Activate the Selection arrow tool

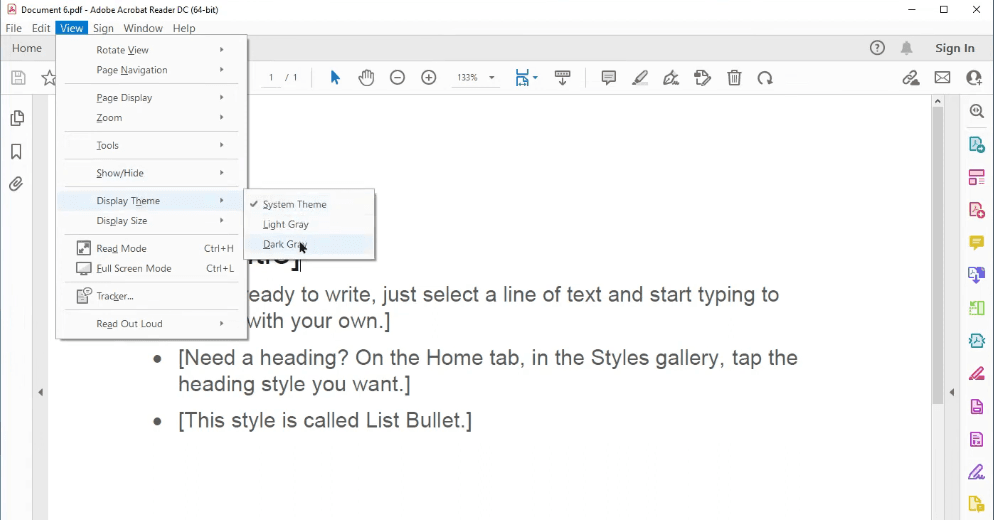pyautogui.click(x=335, y=78)
